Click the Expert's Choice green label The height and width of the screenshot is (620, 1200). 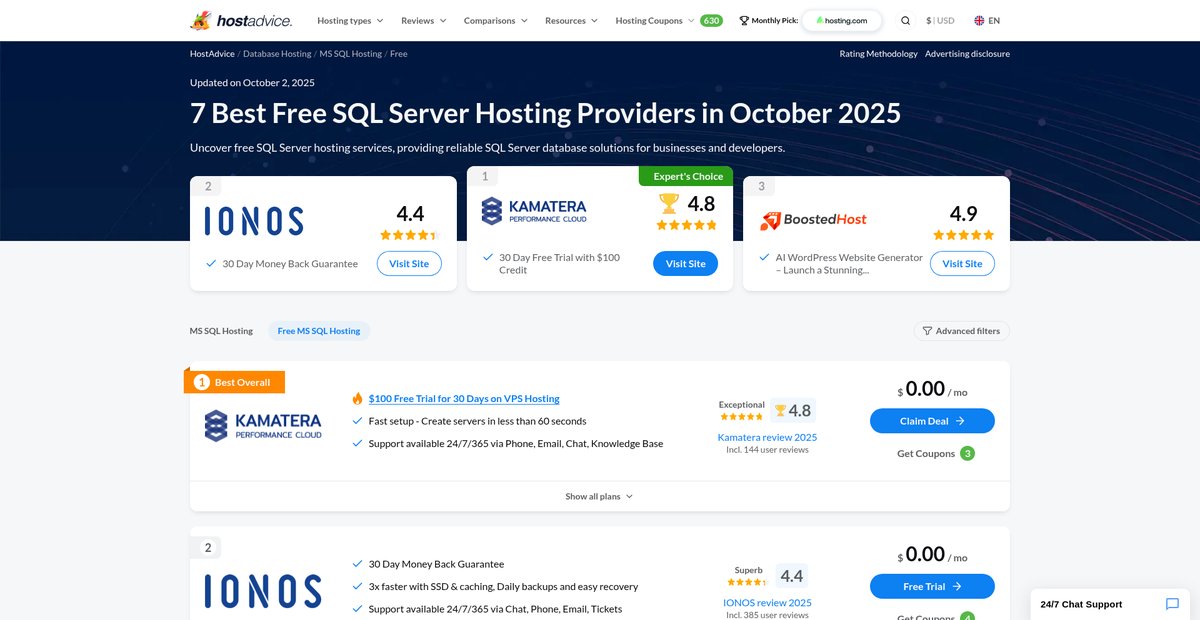[x=686, y=176]
